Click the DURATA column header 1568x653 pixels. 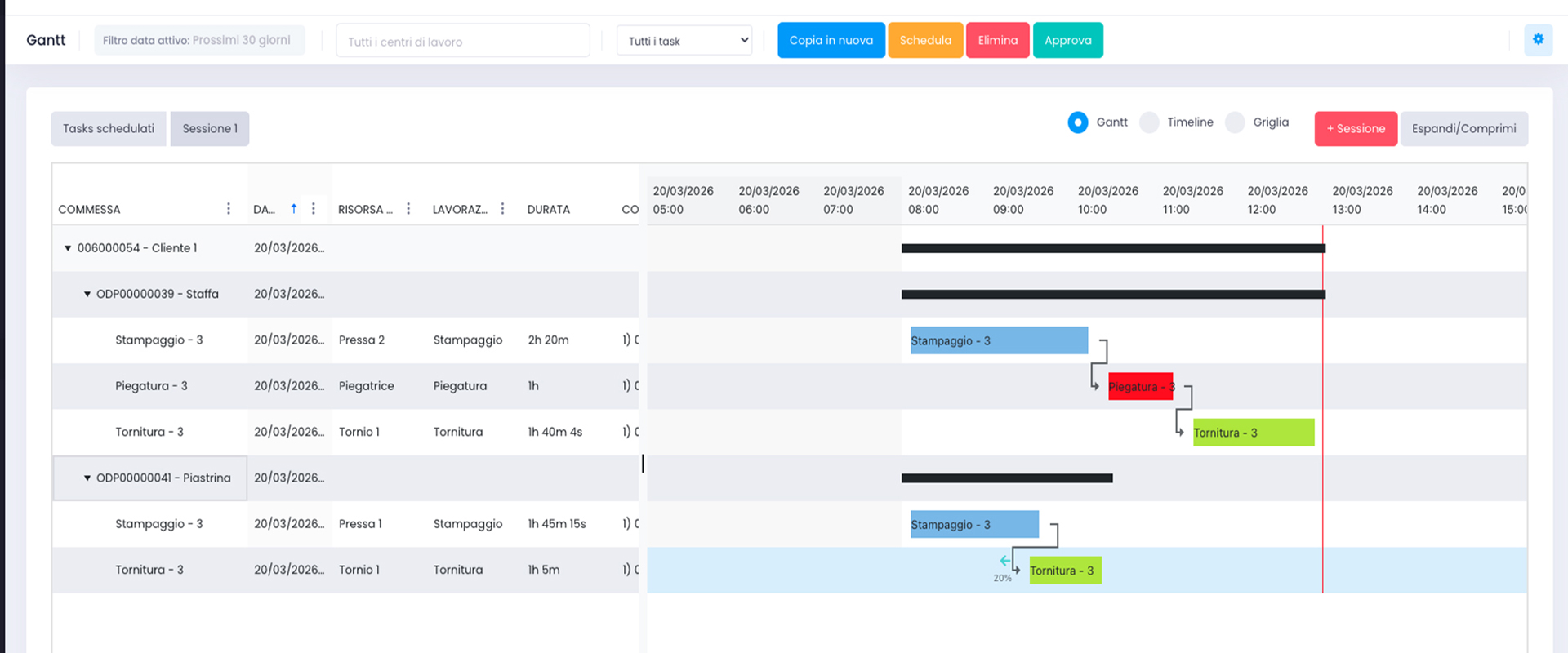coord(549,210)
